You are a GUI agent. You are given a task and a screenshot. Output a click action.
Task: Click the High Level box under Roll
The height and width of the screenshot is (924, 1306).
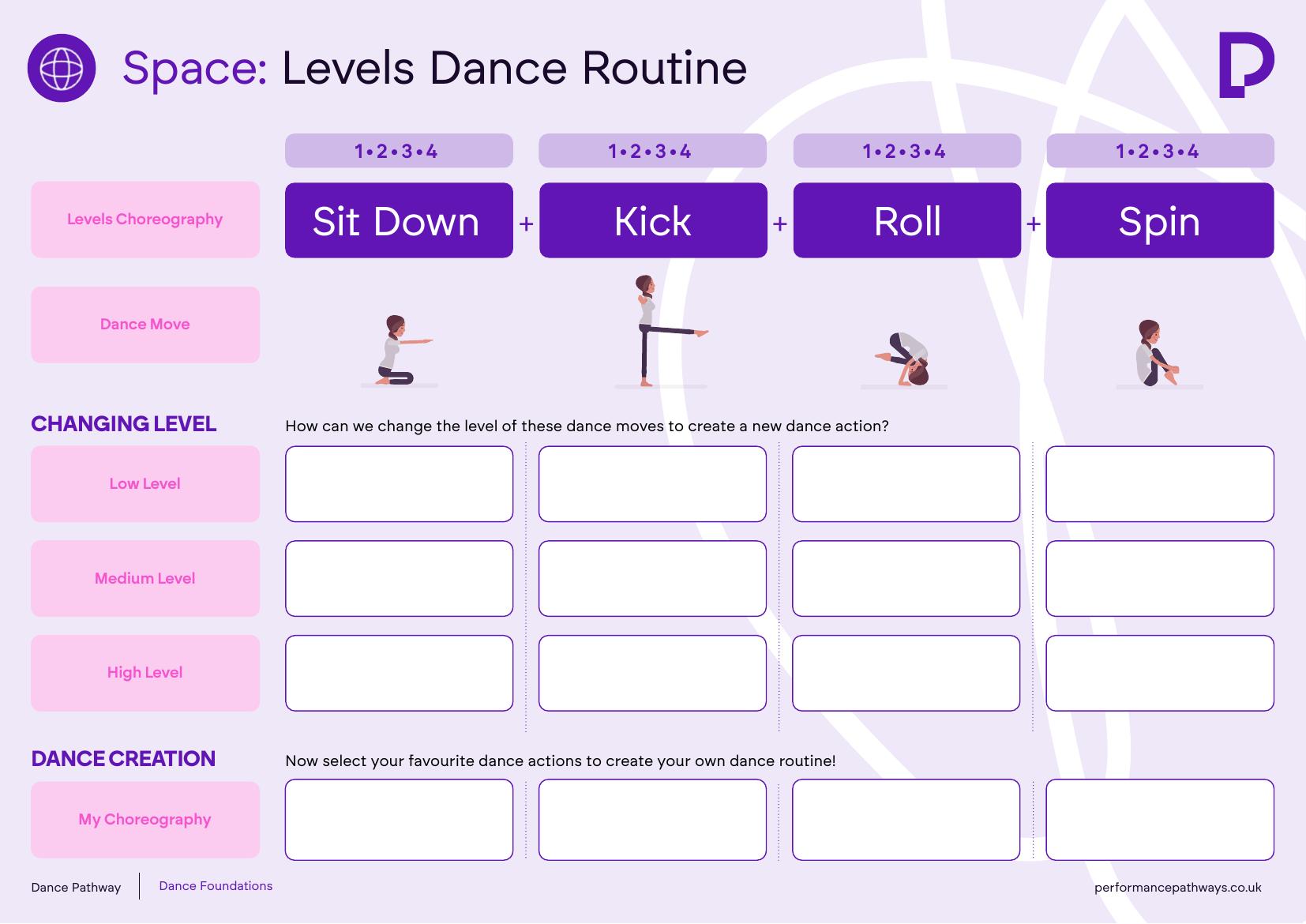(906, 673)
